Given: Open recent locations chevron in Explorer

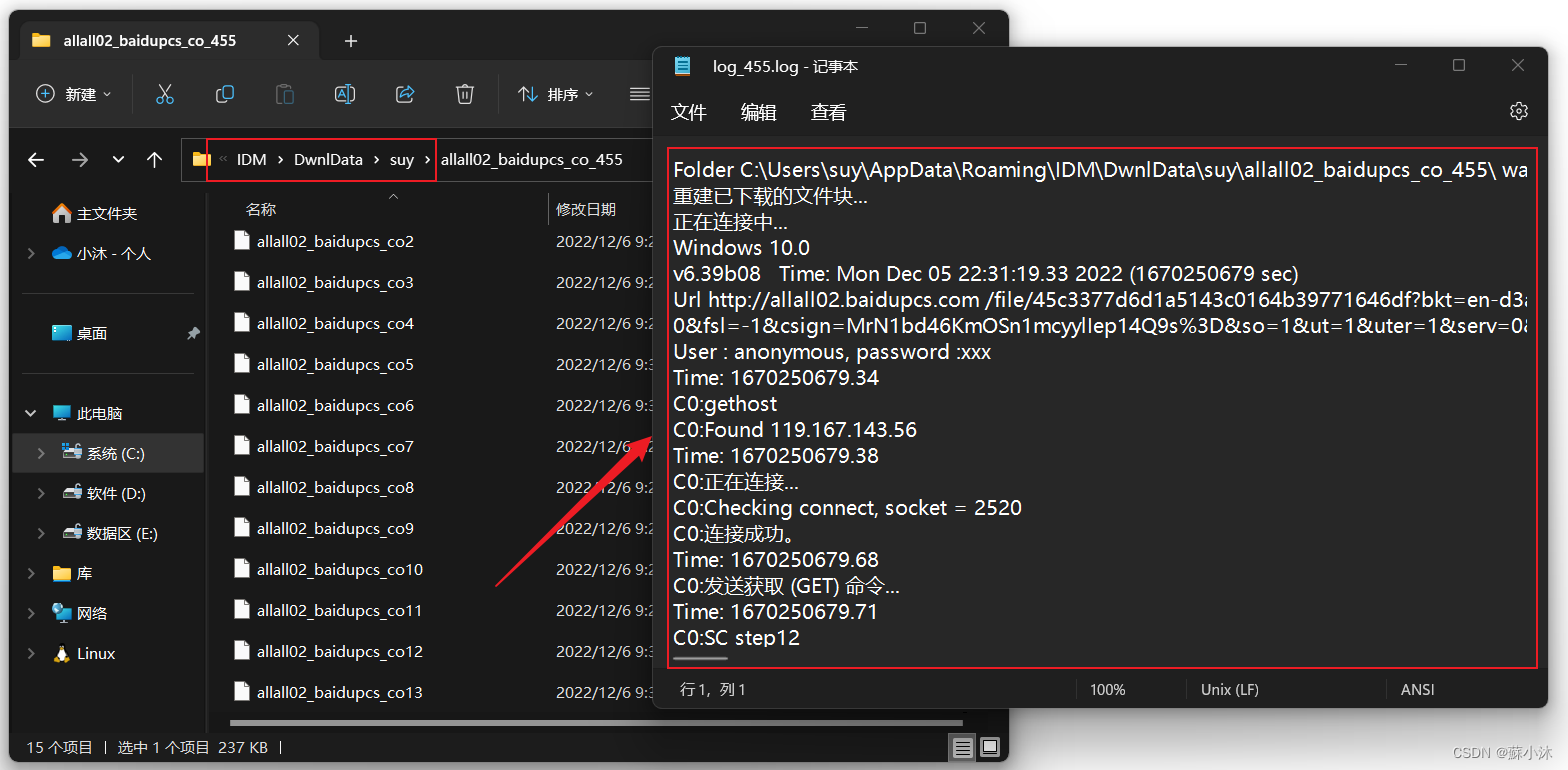Looking at the screenshot, I should [x=119, y=159].
